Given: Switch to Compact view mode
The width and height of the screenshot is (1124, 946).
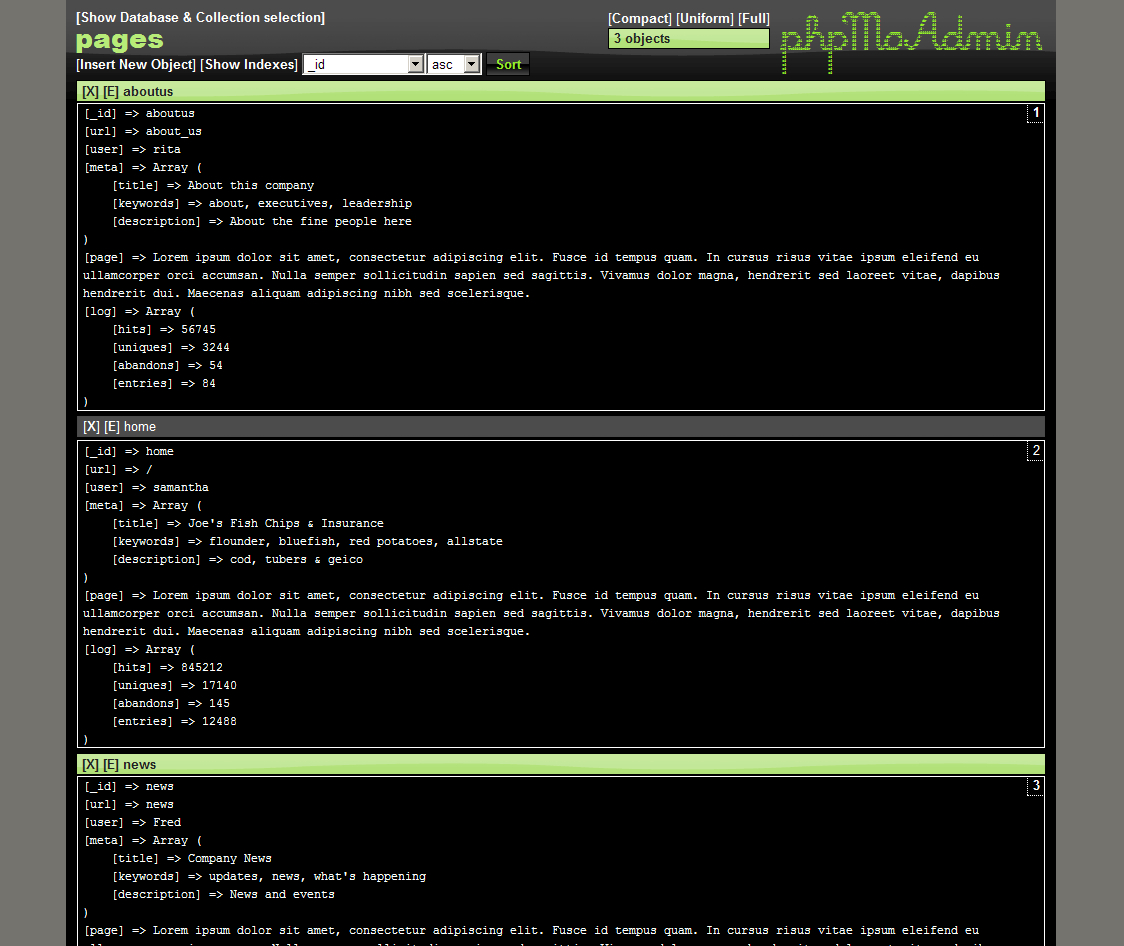Looking at the screenshot, I should [640, 19].
